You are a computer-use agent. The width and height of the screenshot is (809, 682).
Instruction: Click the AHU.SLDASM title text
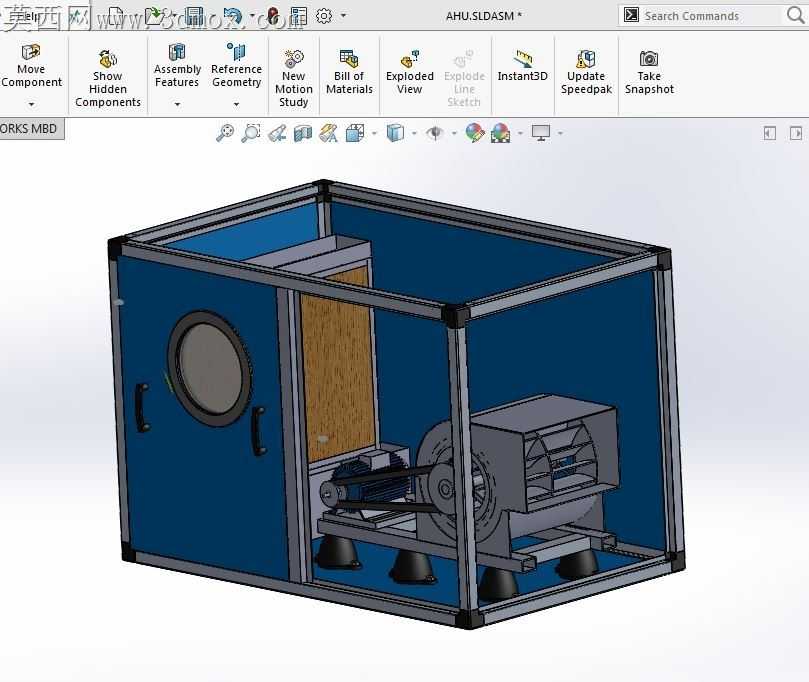tap(483, 16)
